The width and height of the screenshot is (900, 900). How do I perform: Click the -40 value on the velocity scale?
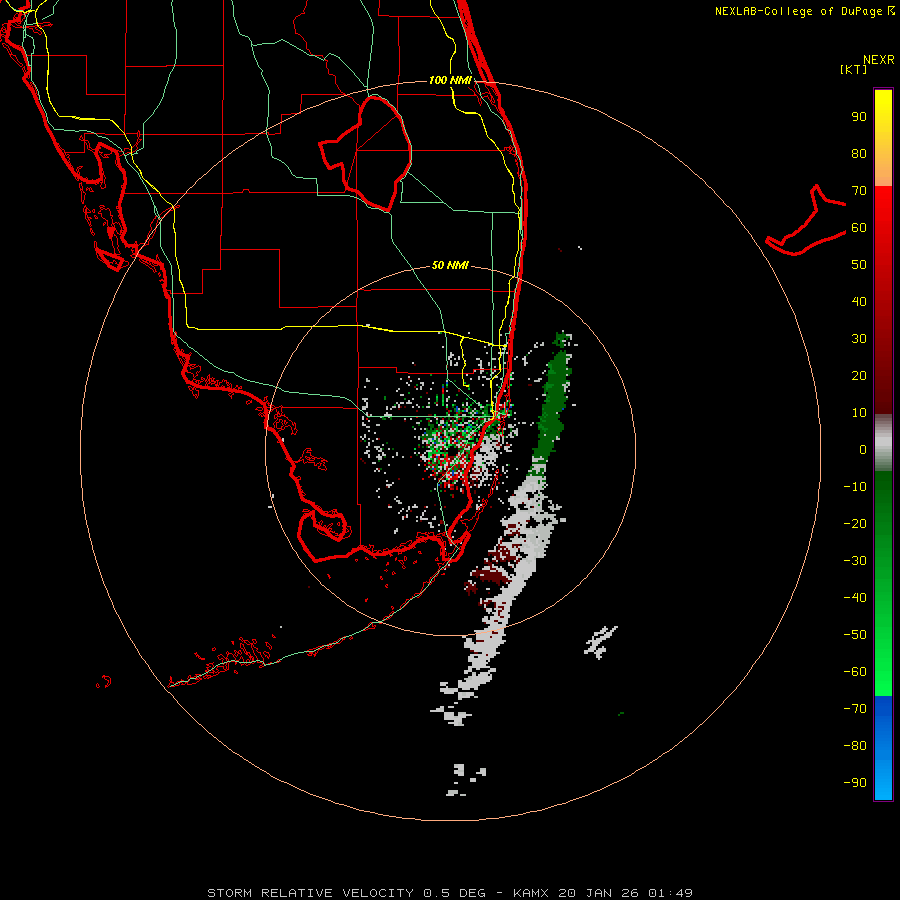click(855, 598)
